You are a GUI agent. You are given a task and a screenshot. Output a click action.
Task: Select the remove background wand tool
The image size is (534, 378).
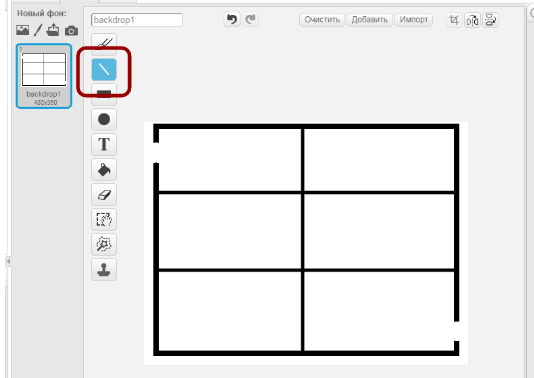[x=104, y=245]
